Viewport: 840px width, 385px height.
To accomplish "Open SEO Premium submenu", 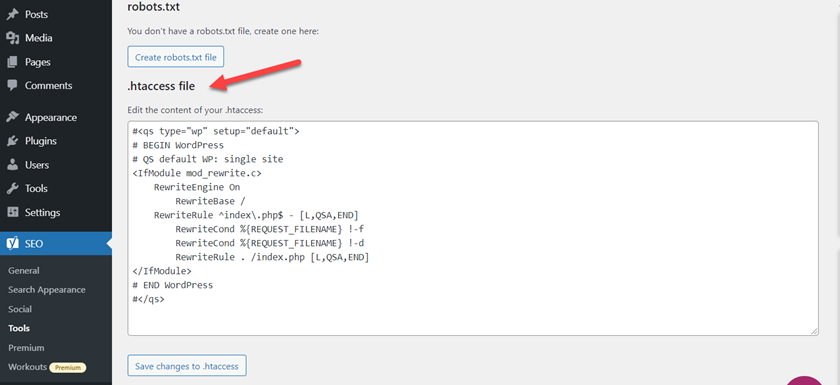I will pos(26,348).
